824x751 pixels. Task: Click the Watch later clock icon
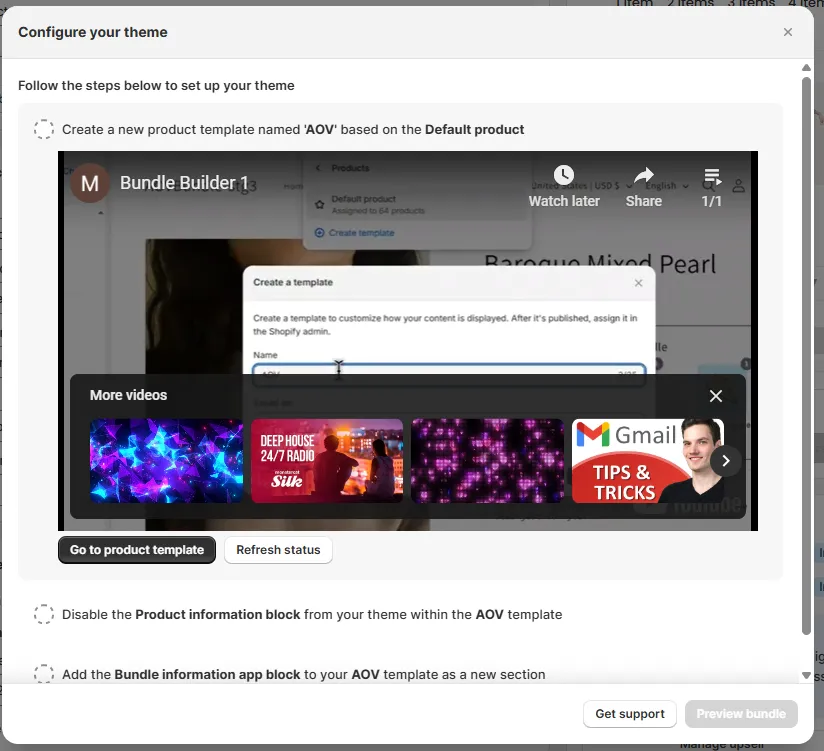pos(564,175)
